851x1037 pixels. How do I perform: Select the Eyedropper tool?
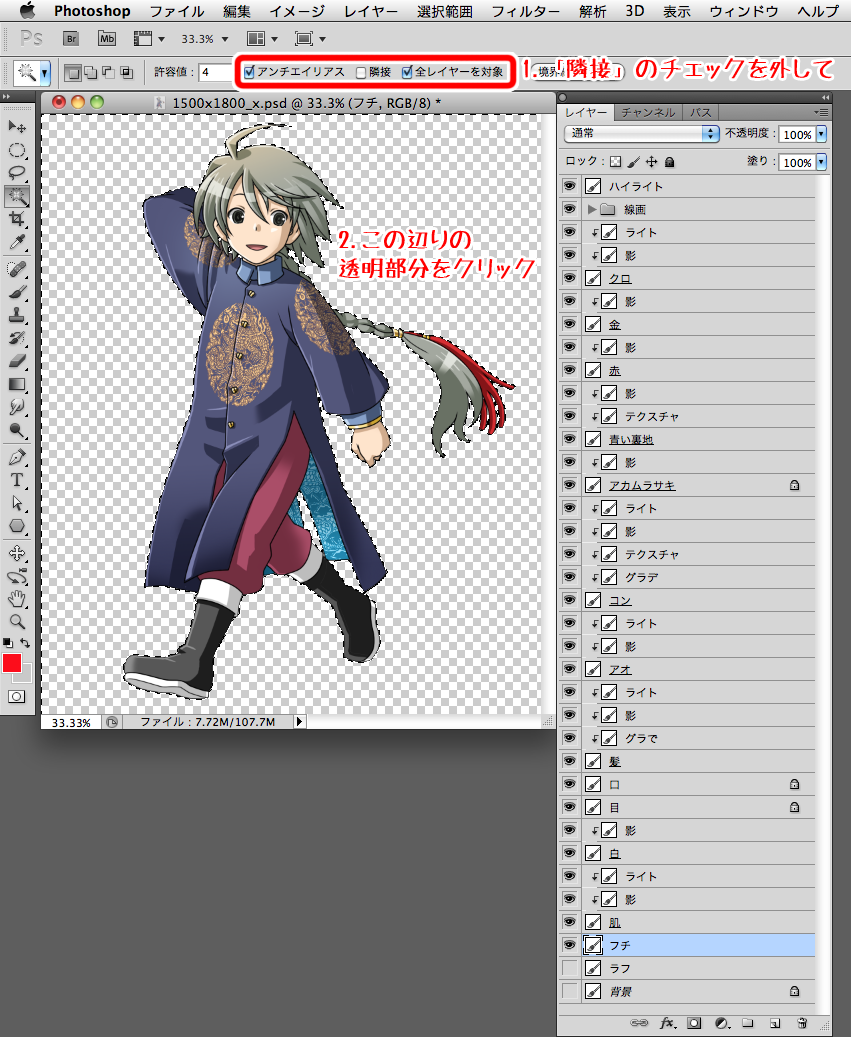pos(17,242)
